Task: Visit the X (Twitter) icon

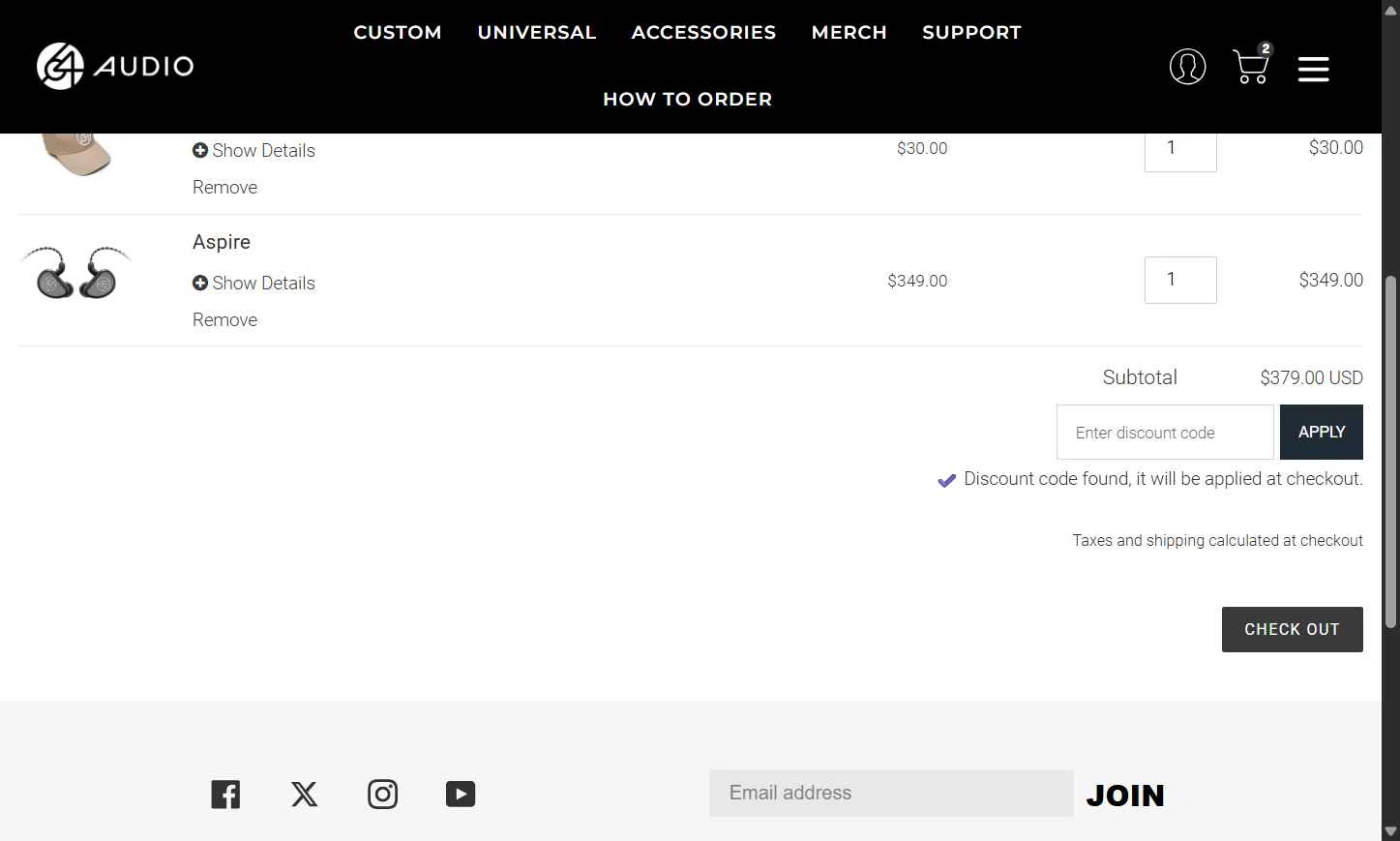Action: [x=305, y=795]
